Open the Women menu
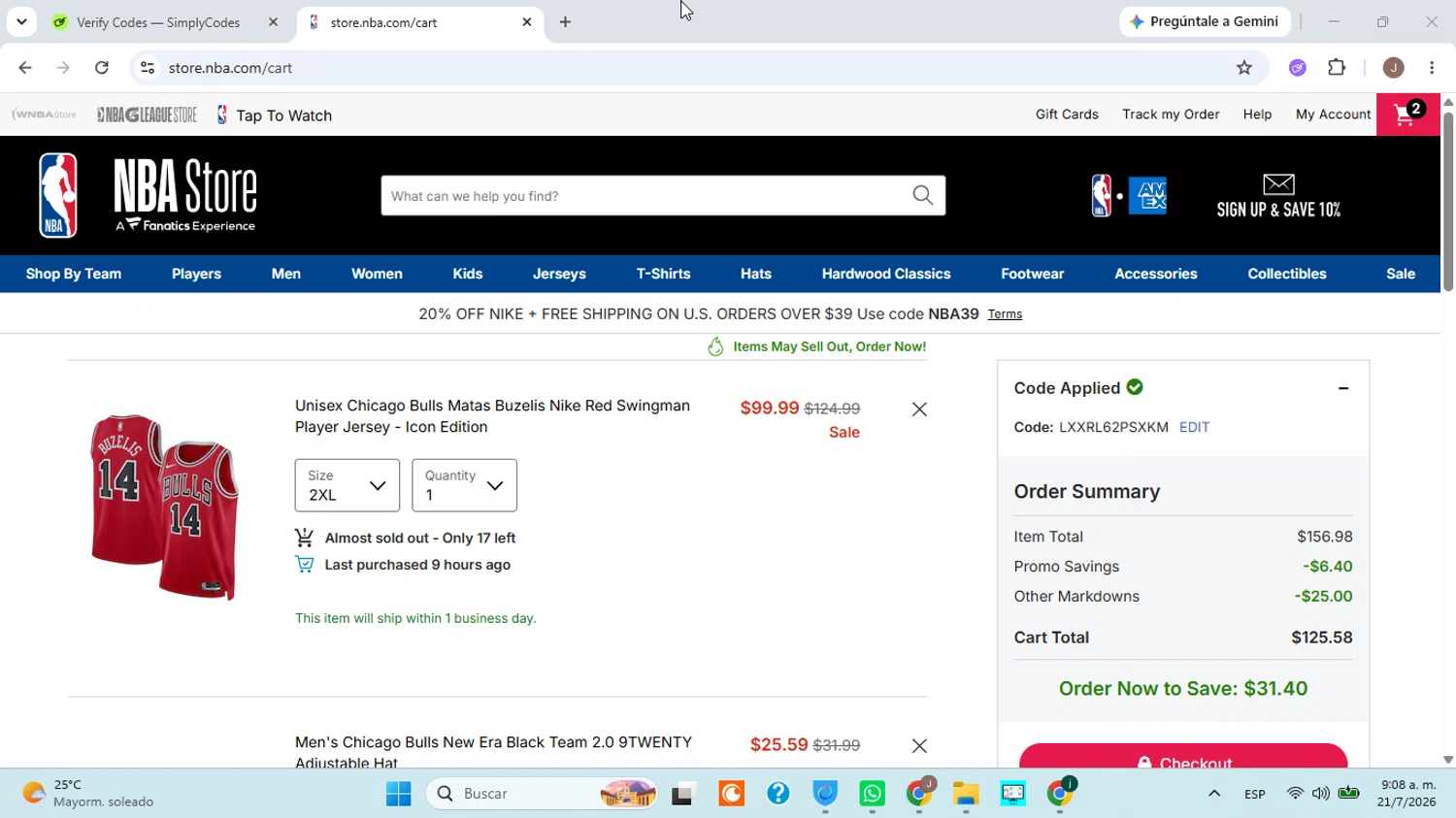Image resolution: width=1456 pixels, height=818 pixels. pos(377,274)
